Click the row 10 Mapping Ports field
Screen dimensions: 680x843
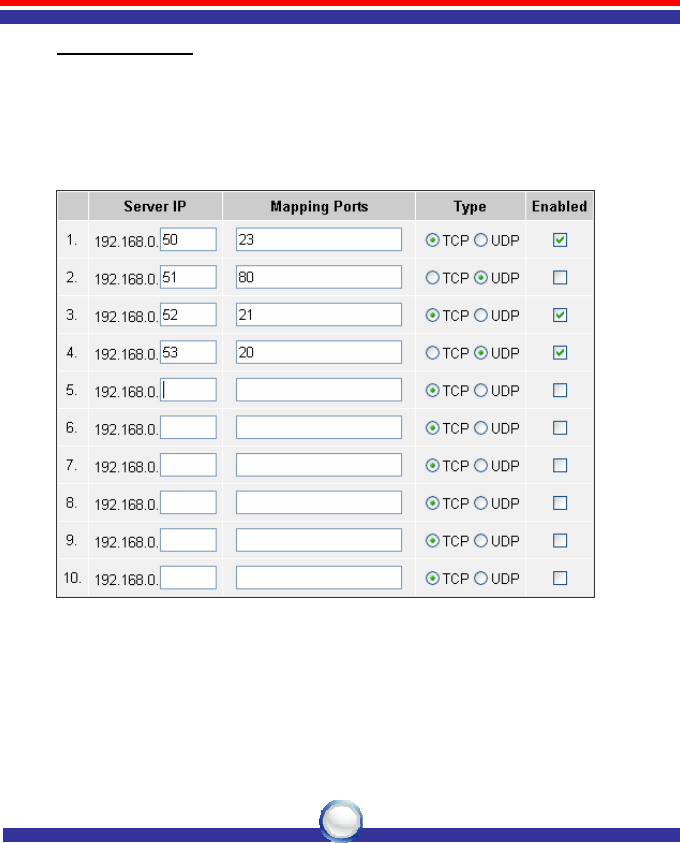point(318,578)
